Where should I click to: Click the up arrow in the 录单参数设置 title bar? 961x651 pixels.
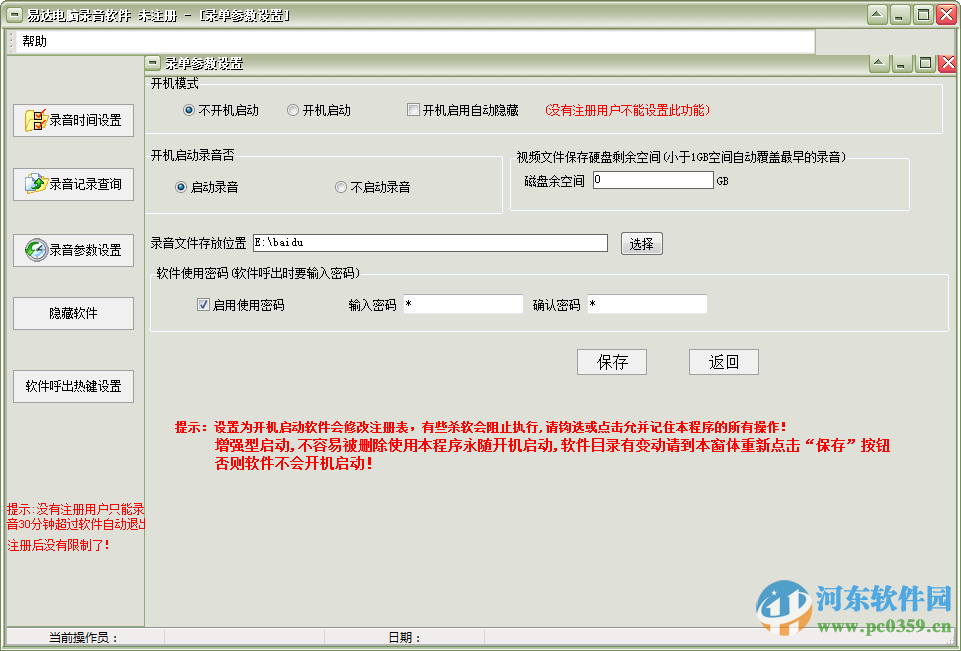[879, 63]
